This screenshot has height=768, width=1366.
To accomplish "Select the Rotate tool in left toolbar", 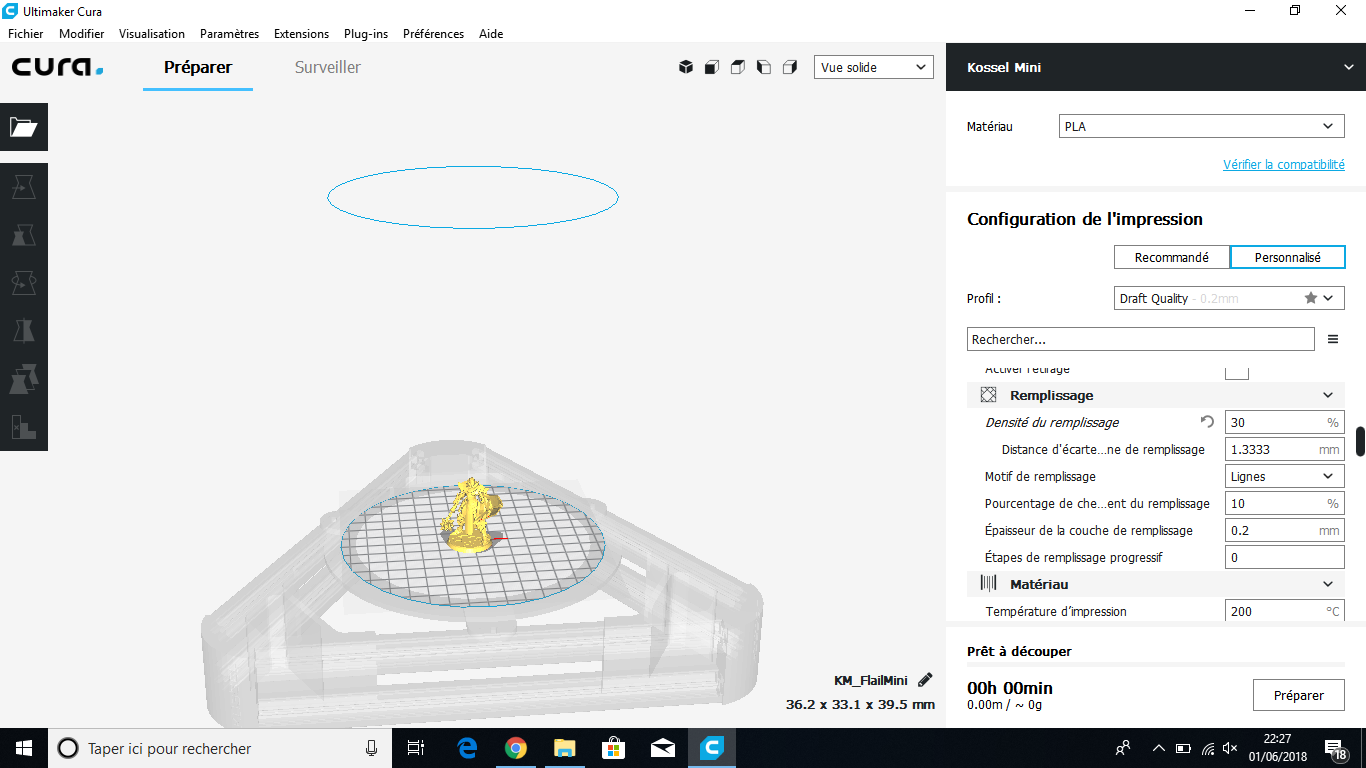I will click(24, 283).
